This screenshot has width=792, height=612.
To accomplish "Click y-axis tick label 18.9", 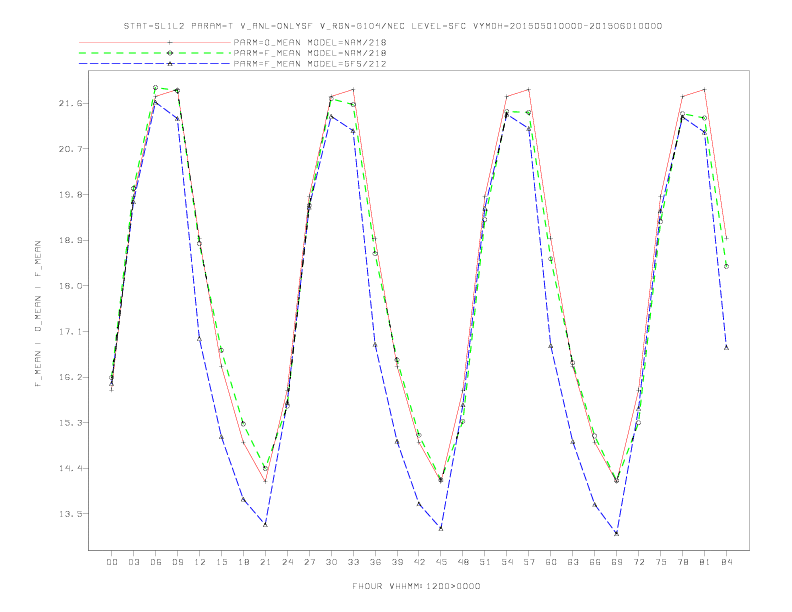I will coord(69,240).
